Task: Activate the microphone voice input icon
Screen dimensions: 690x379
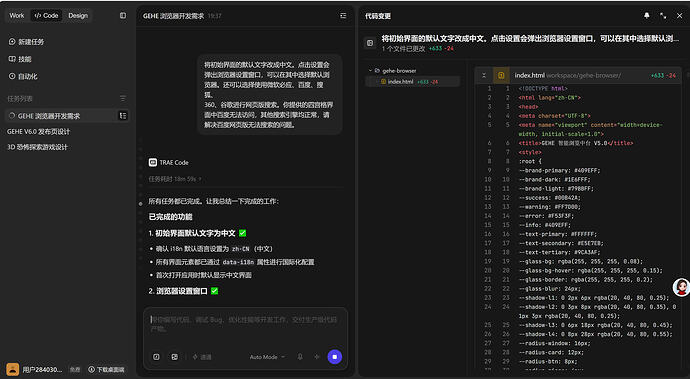Action: (300, 357)
